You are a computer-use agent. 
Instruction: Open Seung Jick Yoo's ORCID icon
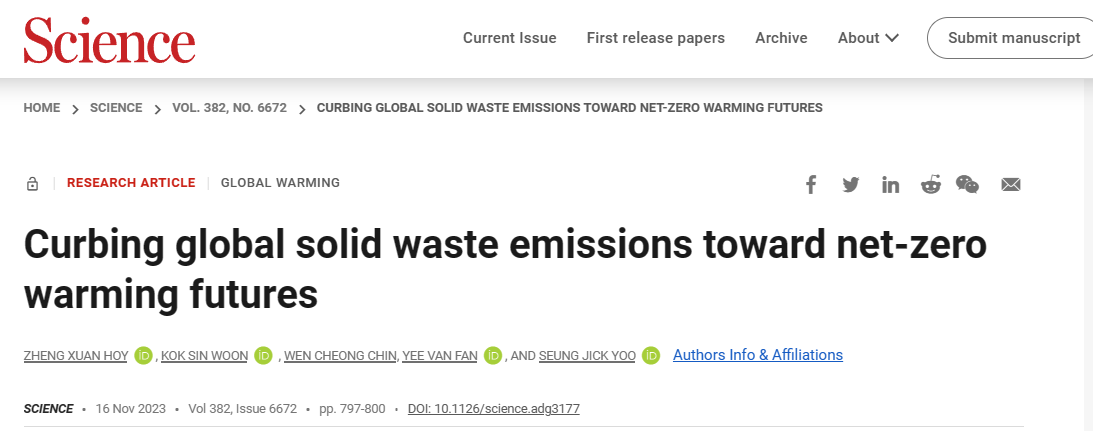[x=651, y=356]
